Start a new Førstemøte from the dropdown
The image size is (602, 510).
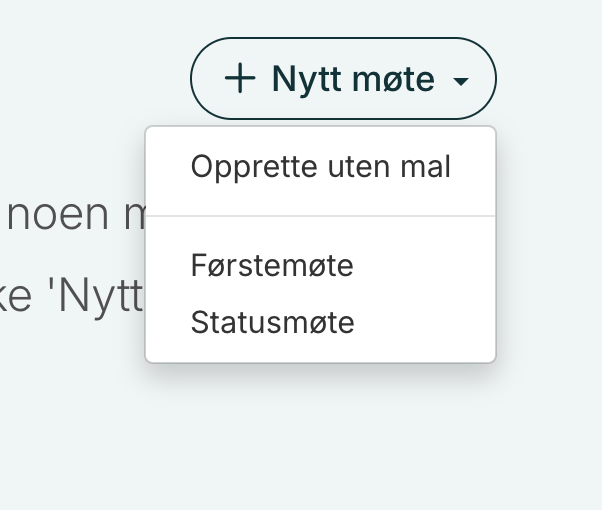point(272,266)
